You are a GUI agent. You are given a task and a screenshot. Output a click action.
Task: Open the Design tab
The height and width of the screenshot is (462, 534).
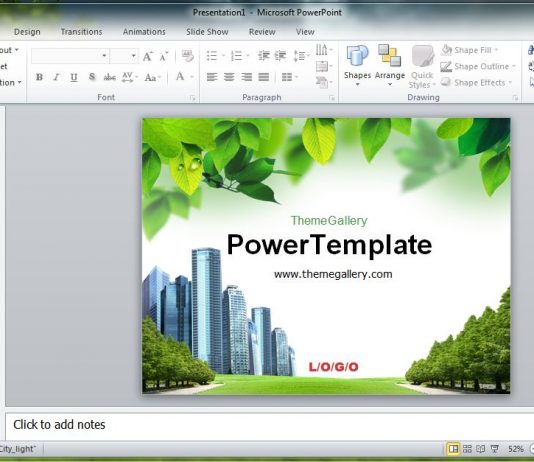pyautogui.click(x=27, y=32)
